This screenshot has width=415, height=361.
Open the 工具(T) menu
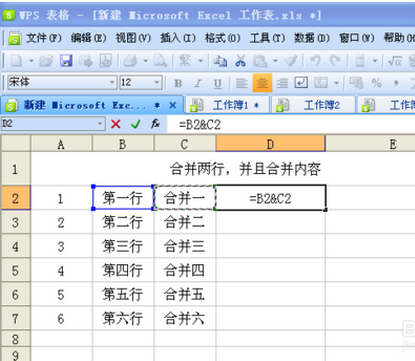268,38
